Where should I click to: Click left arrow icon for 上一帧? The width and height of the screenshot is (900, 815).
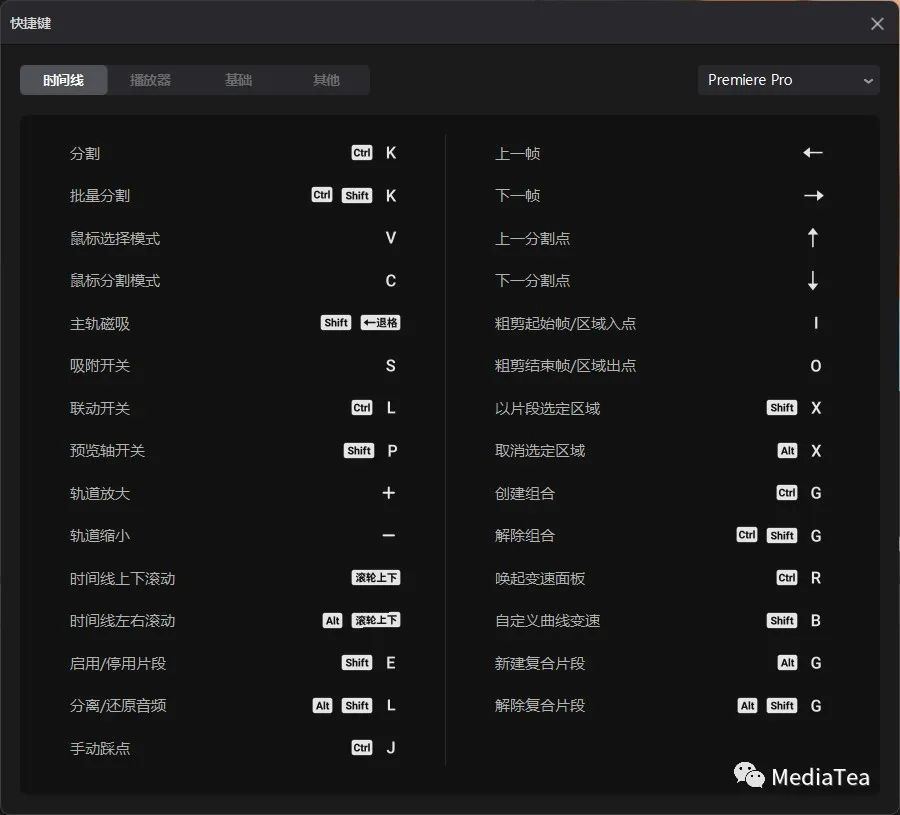tap(812, 153)
